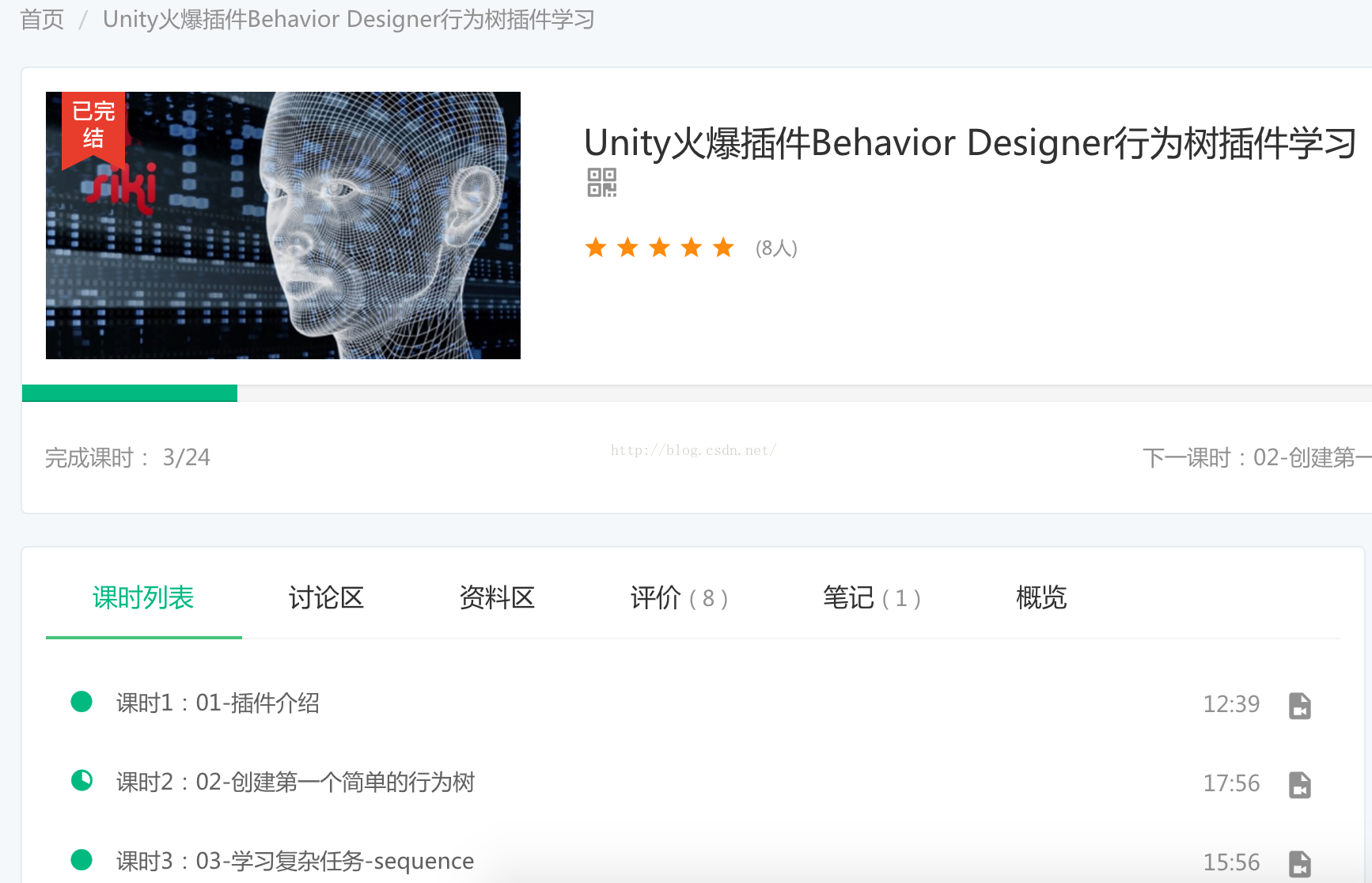Click the green course progress bar
The image size is (1372, 883).
click(x=130, y=393)
